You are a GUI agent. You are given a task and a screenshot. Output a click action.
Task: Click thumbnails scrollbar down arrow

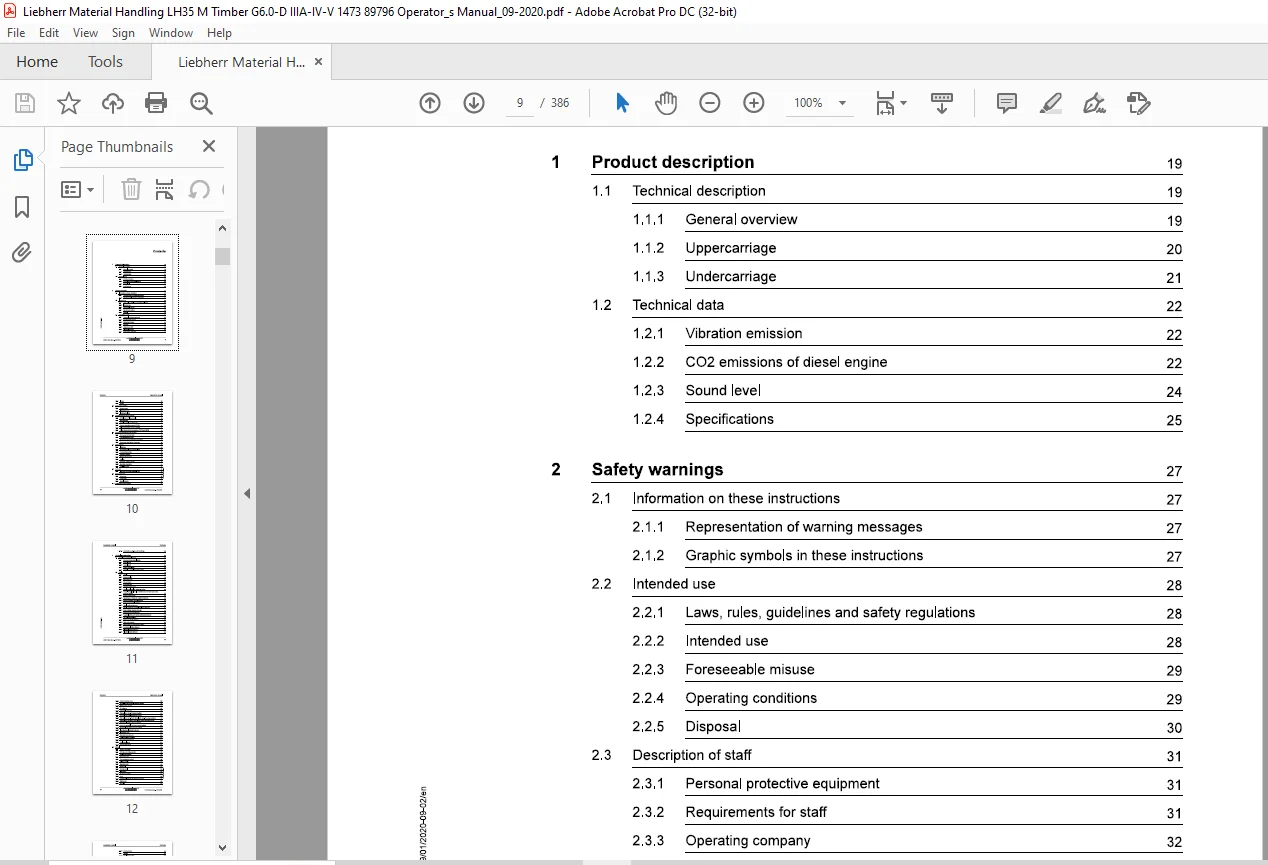click(x=222, y=848)
